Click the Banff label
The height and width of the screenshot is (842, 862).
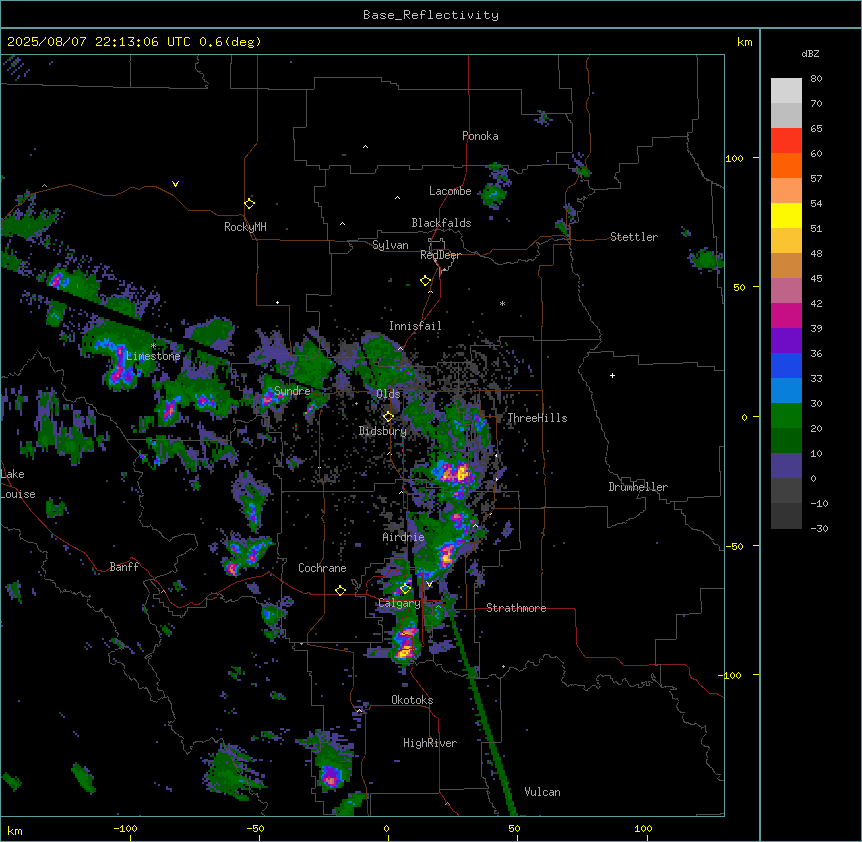124,567
